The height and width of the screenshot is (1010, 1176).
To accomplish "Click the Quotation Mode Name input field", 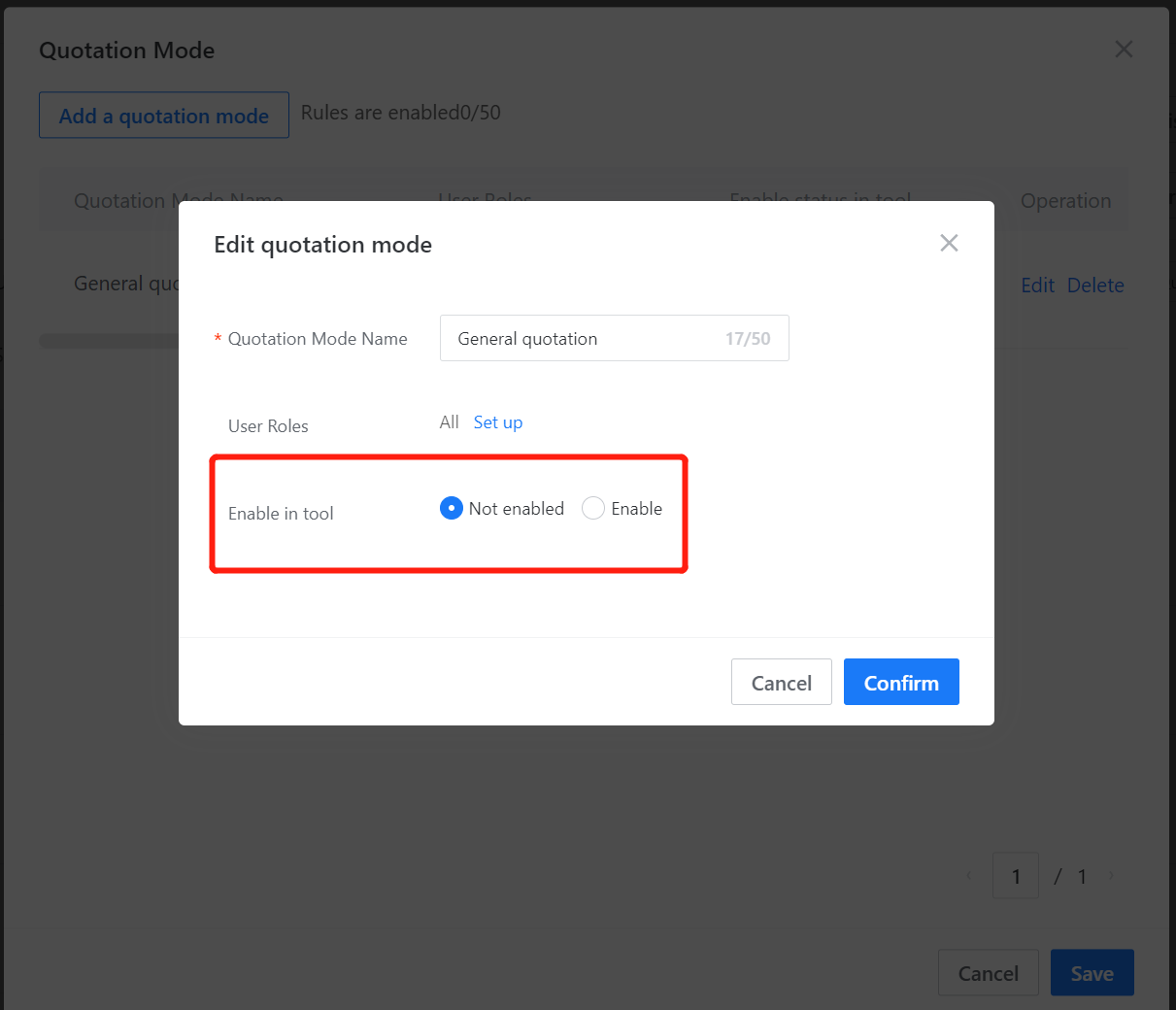I will (583, 338).
